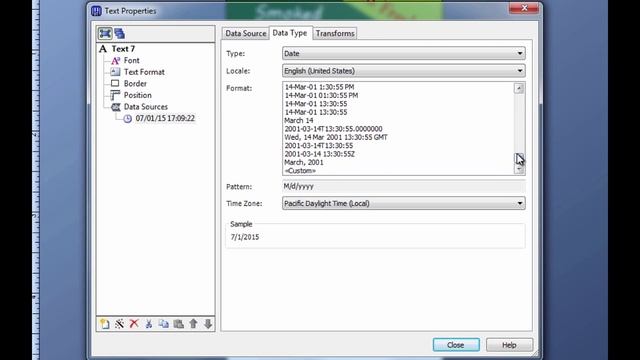Image resolution: width=640 pixels, height=360 pixels.
Task: Select the March 14 format
Action: [x=299, y=120]
